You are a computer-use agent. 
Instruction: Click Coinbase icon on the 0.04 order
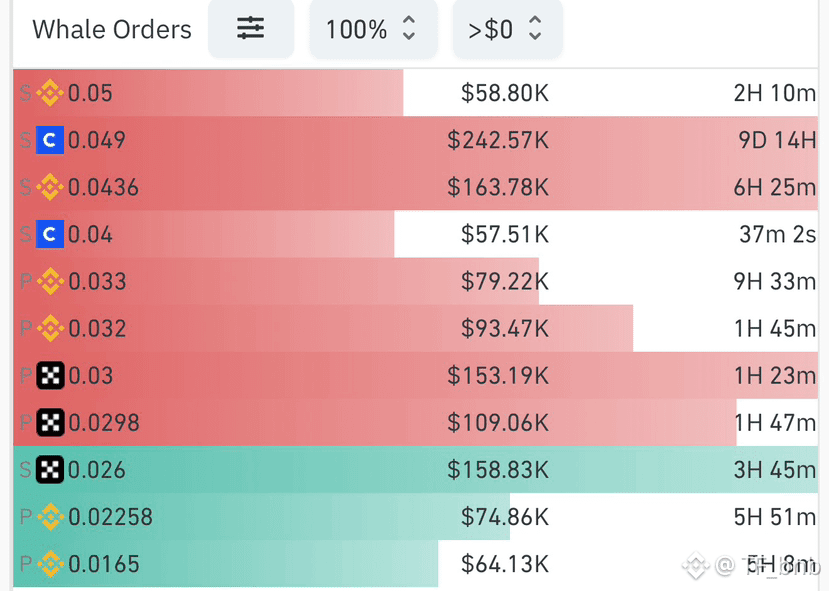click(50, 234)
